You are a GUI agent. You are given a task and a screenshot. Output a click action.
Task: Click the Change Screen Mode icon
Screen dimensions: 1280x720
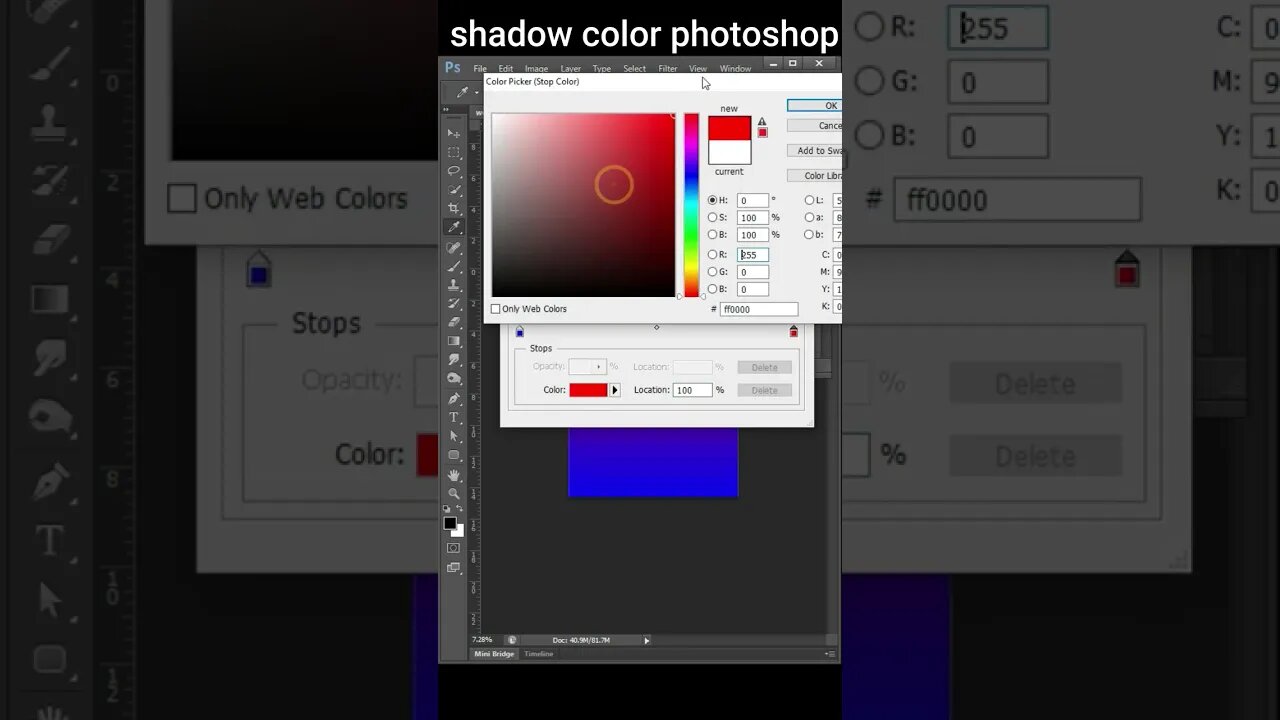point(454,568)
